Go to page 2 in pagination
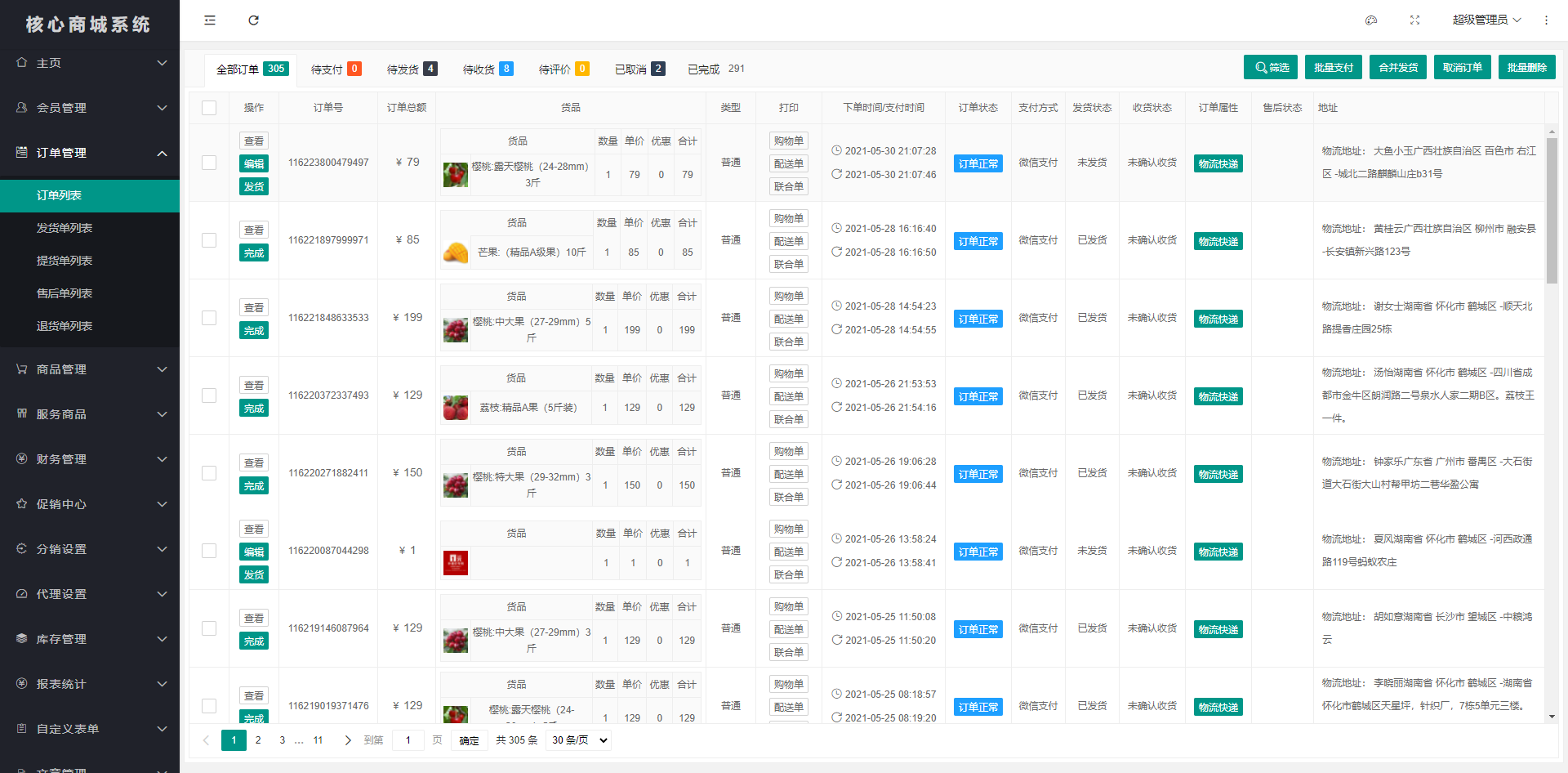This screenshot has width=1568, height=773. (x=258, y=740)
